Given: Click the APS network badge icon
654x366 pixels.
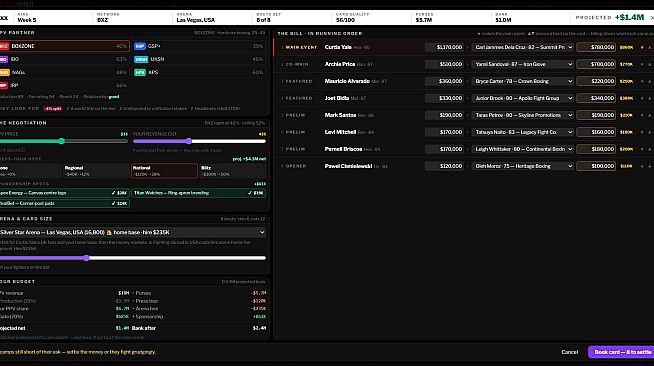Looking at the screenshot, I should 140,73.
